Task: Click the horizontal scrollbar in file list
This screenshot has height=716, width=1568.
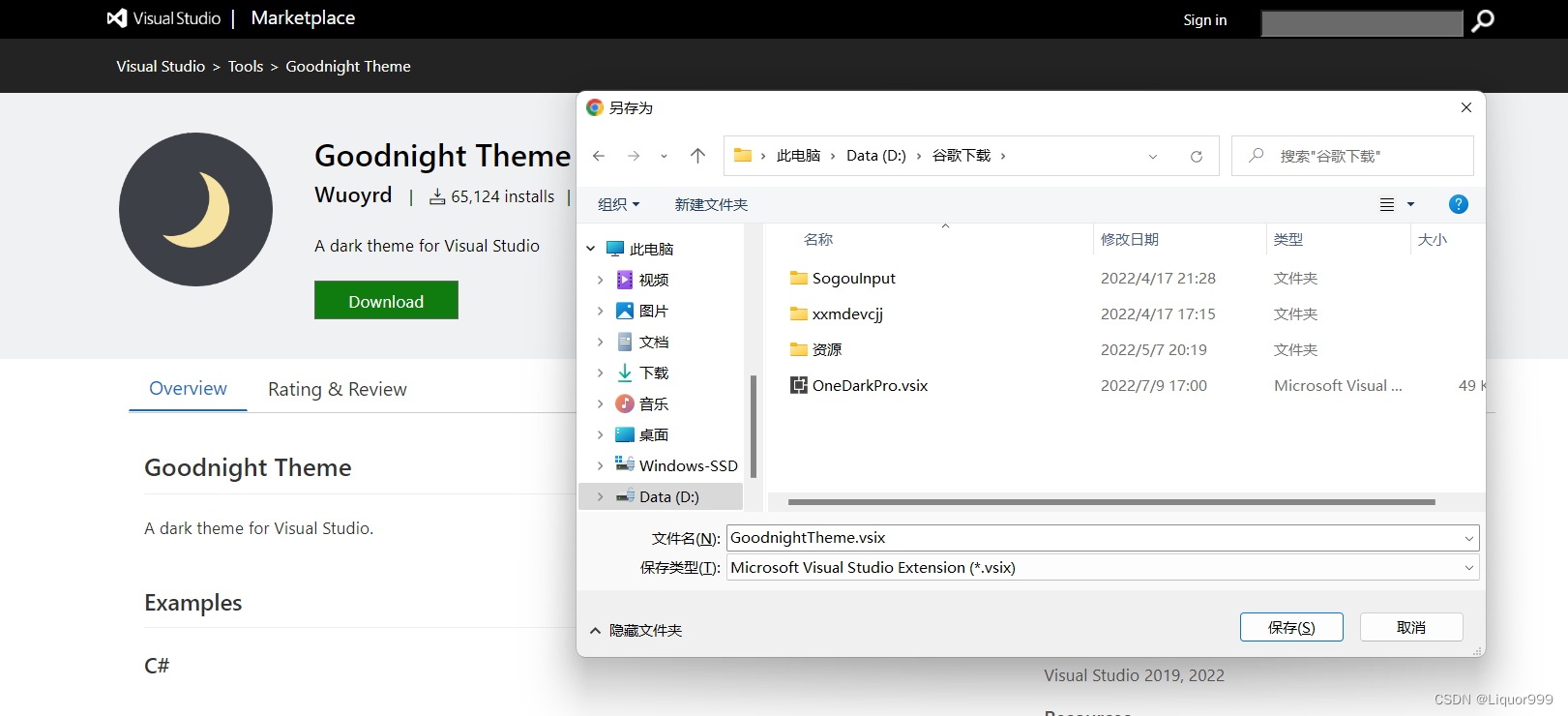Action: [1111, 502]
